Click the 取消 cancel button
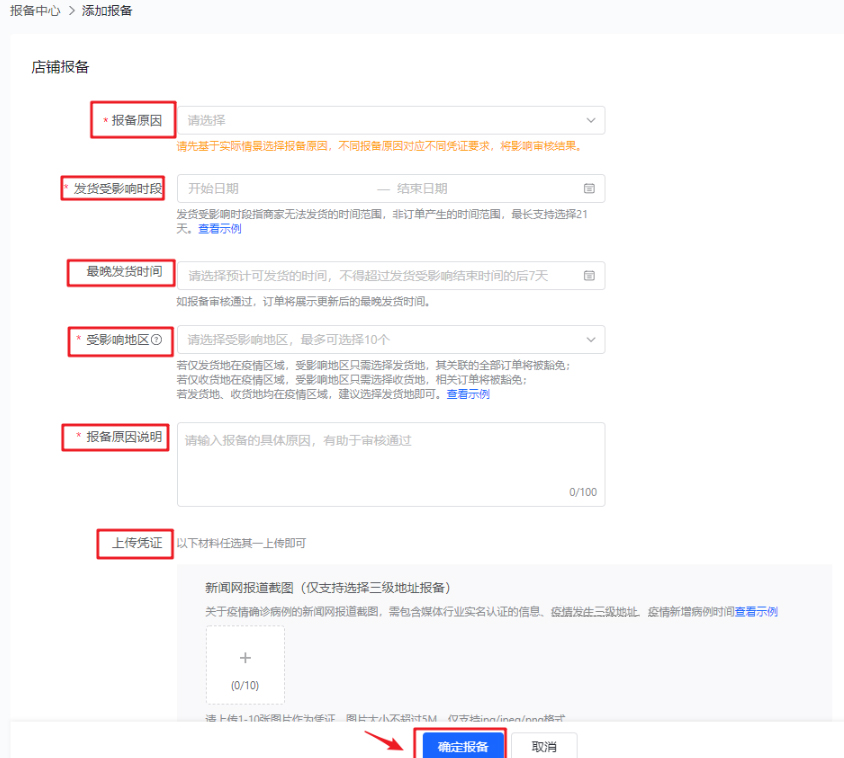This screenshot has width=844, height=758. point(544,745)
